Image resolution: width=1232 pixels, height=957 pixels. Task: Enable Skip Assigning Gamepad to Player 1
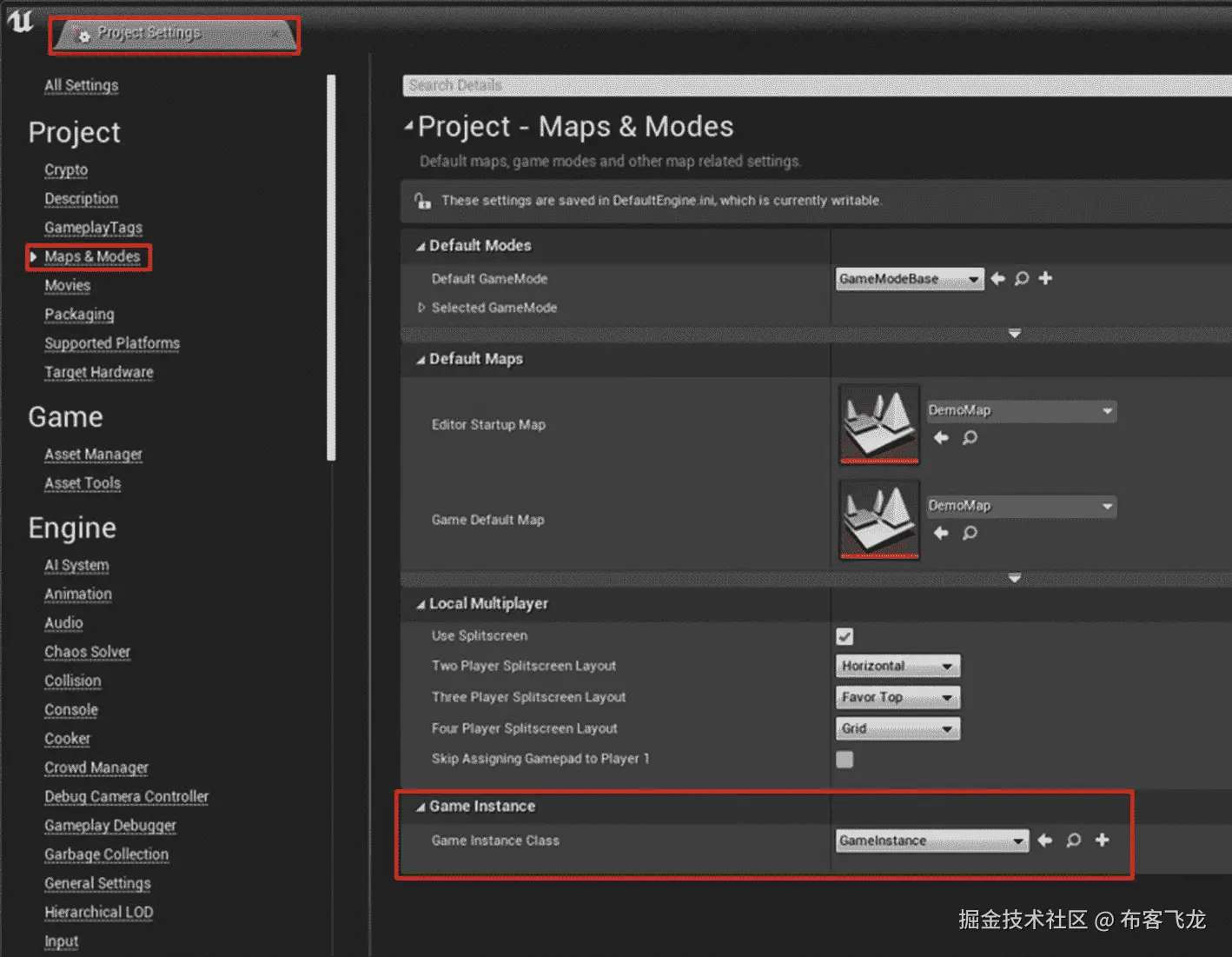pyautogui.click(x=845, y=760)
